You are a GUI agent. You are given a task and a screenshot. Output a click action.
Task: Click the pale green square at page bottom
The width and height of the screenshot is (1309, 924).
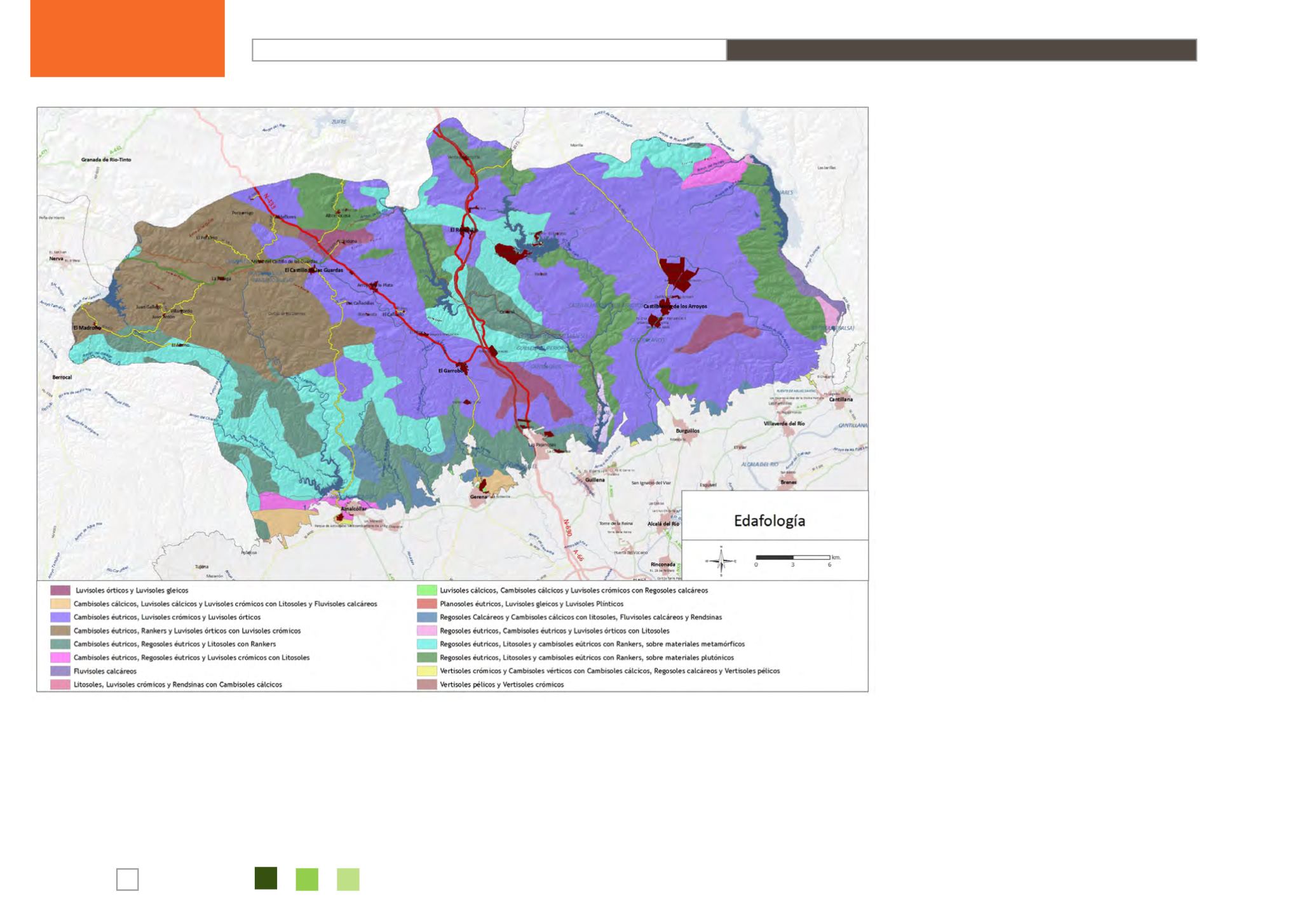coord(348,880)
